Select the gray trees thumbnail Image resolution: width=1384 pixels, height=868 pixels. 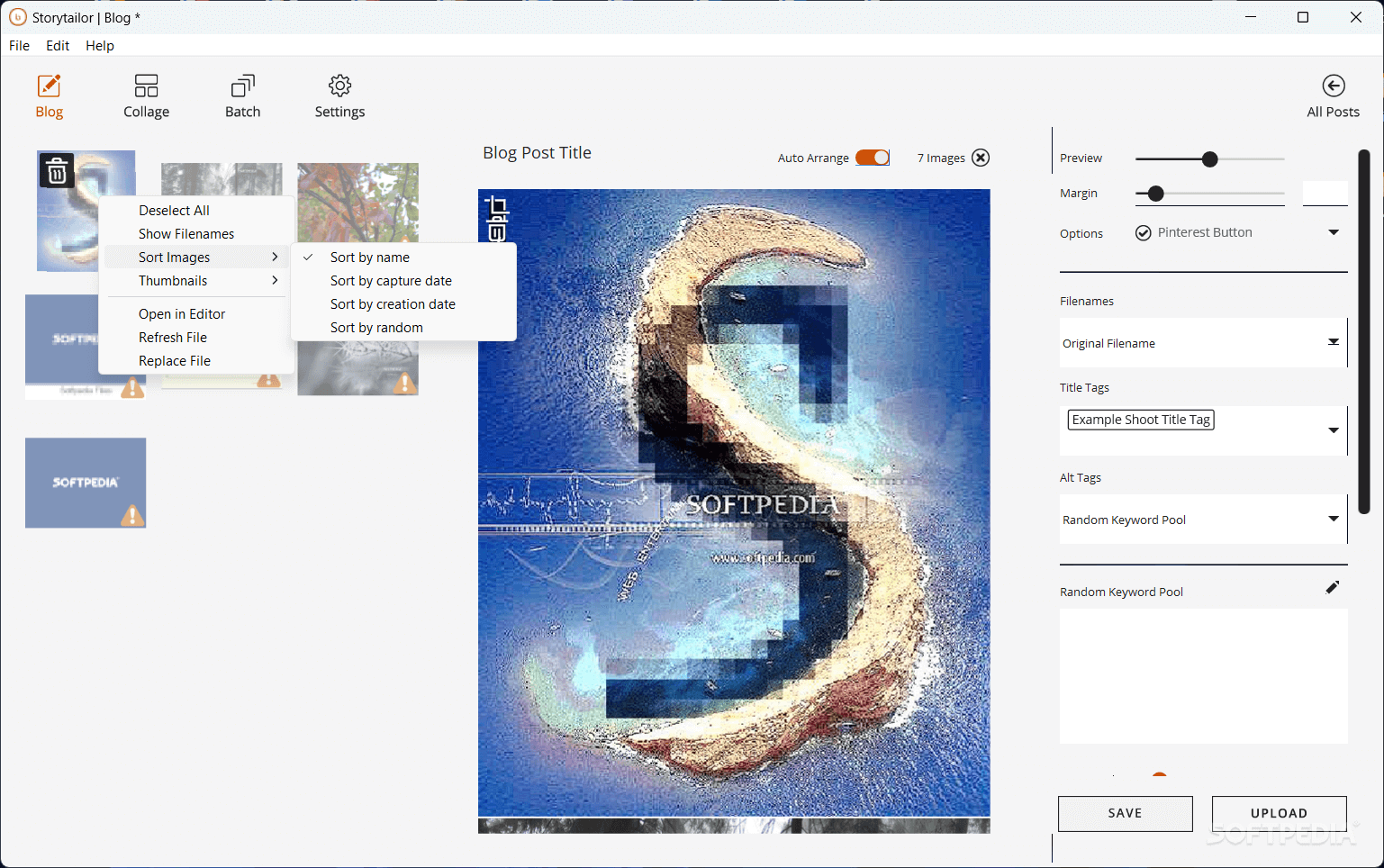[222, 179]
